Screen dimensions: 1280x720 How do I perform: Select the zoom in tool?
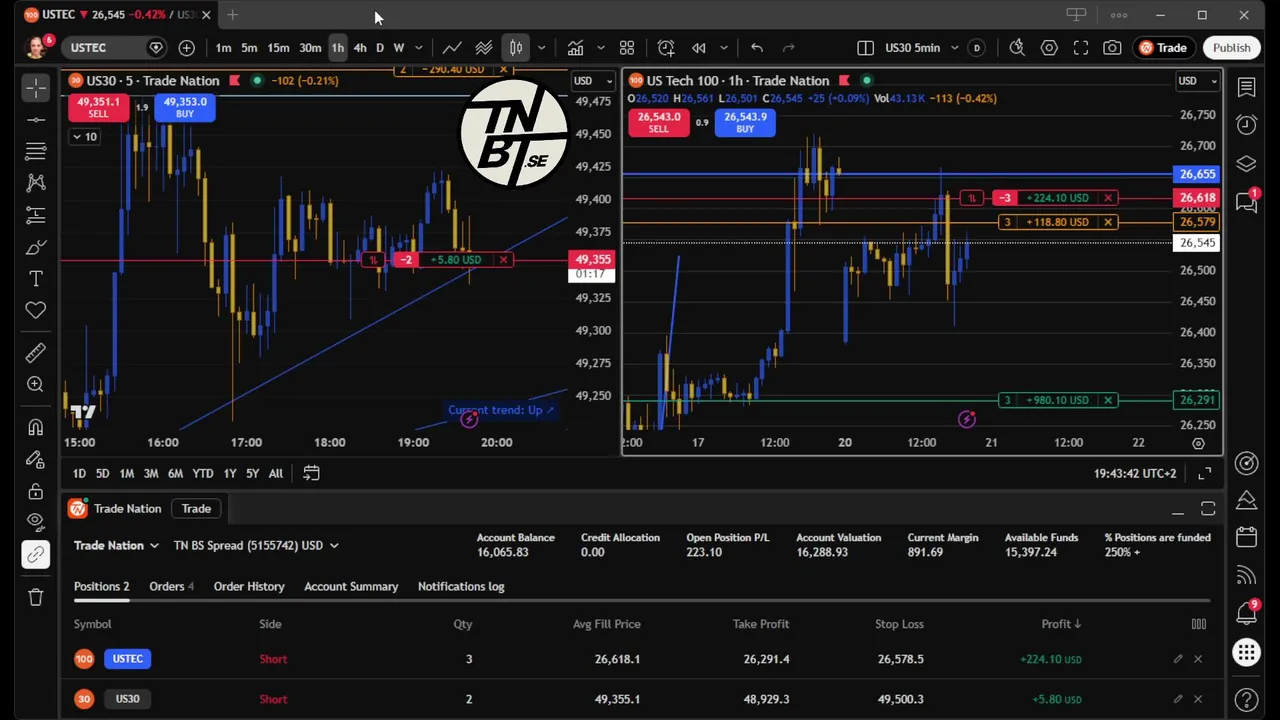tap(36, 384)
